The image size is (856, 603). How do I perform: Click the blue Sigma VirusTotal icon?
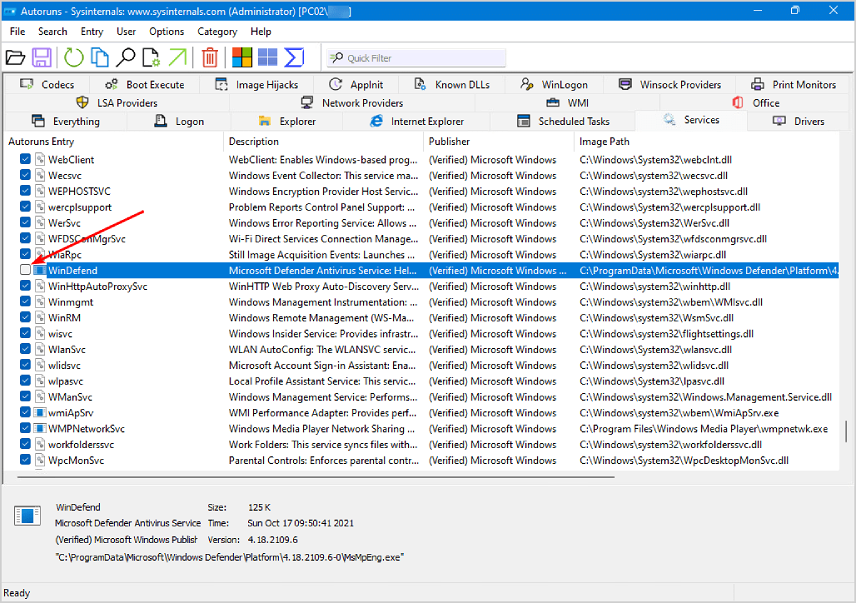coord(294,57)
